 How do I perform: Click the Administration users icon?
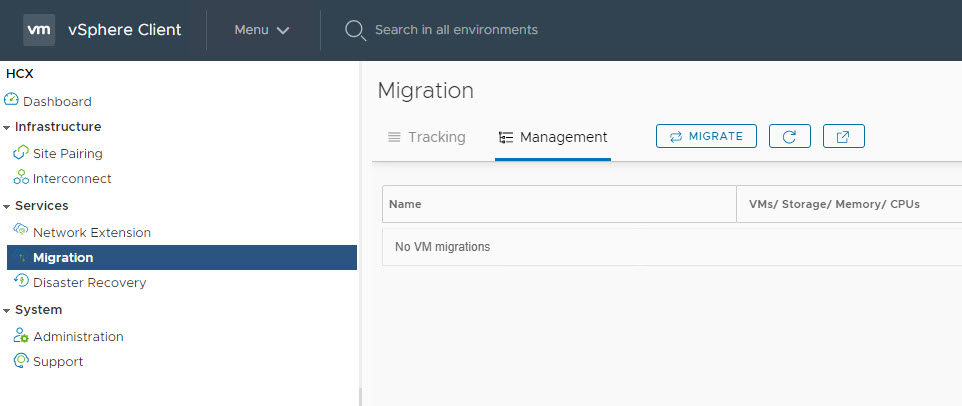[21, 336]
